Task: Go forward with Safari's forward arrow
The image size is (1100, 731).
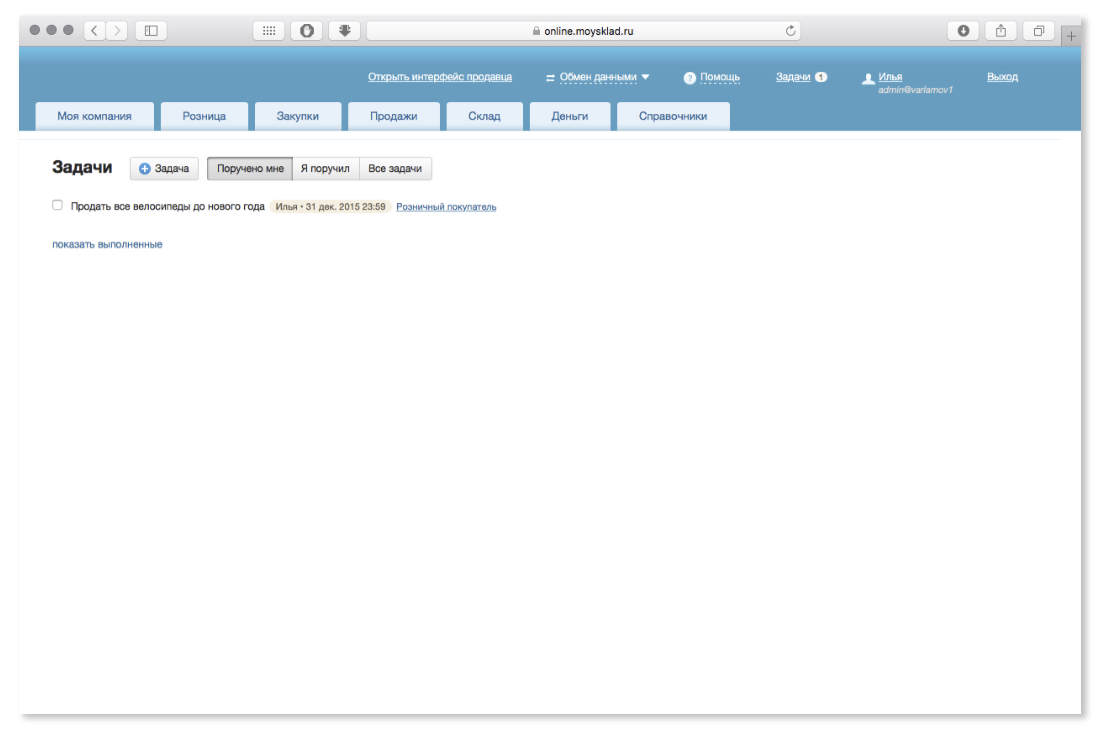Action: [x=117, y=31]
